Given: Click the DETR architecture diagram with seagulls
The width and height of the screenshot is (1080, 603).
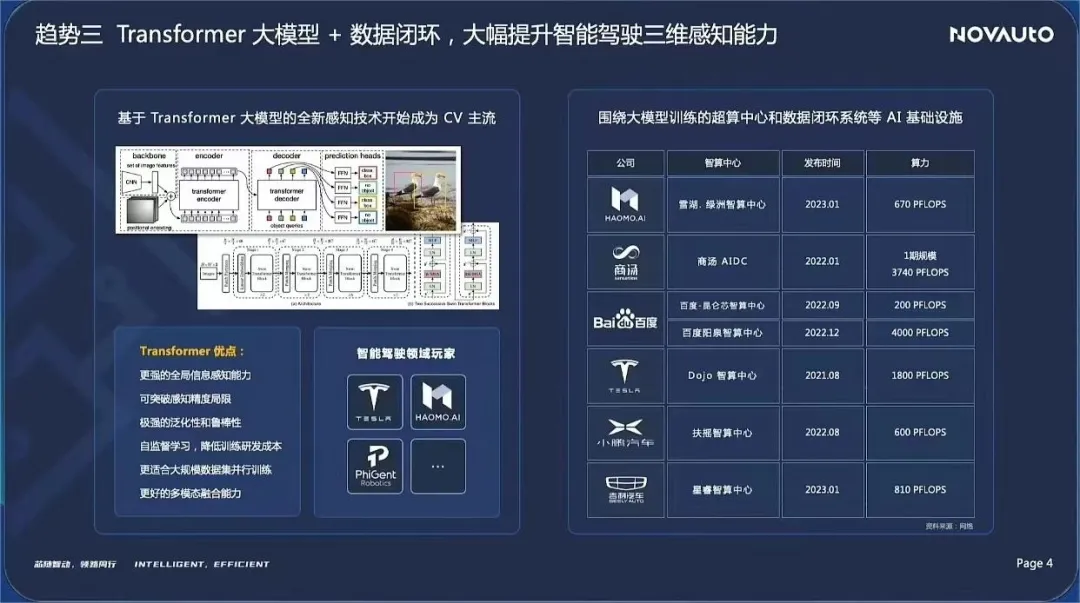Looking at the screenshot, I should (x=288, y=190).
